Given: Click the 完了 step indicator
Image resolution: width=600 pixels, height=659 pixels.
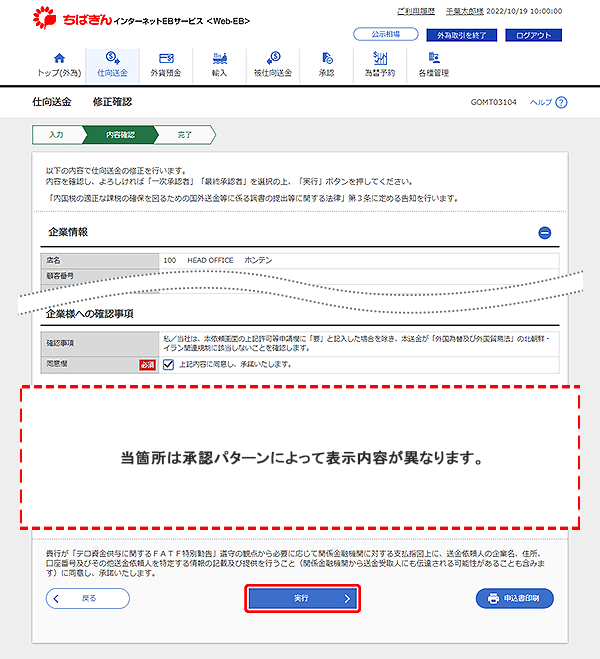Looking at the screenshot, I should pos(184,135).
